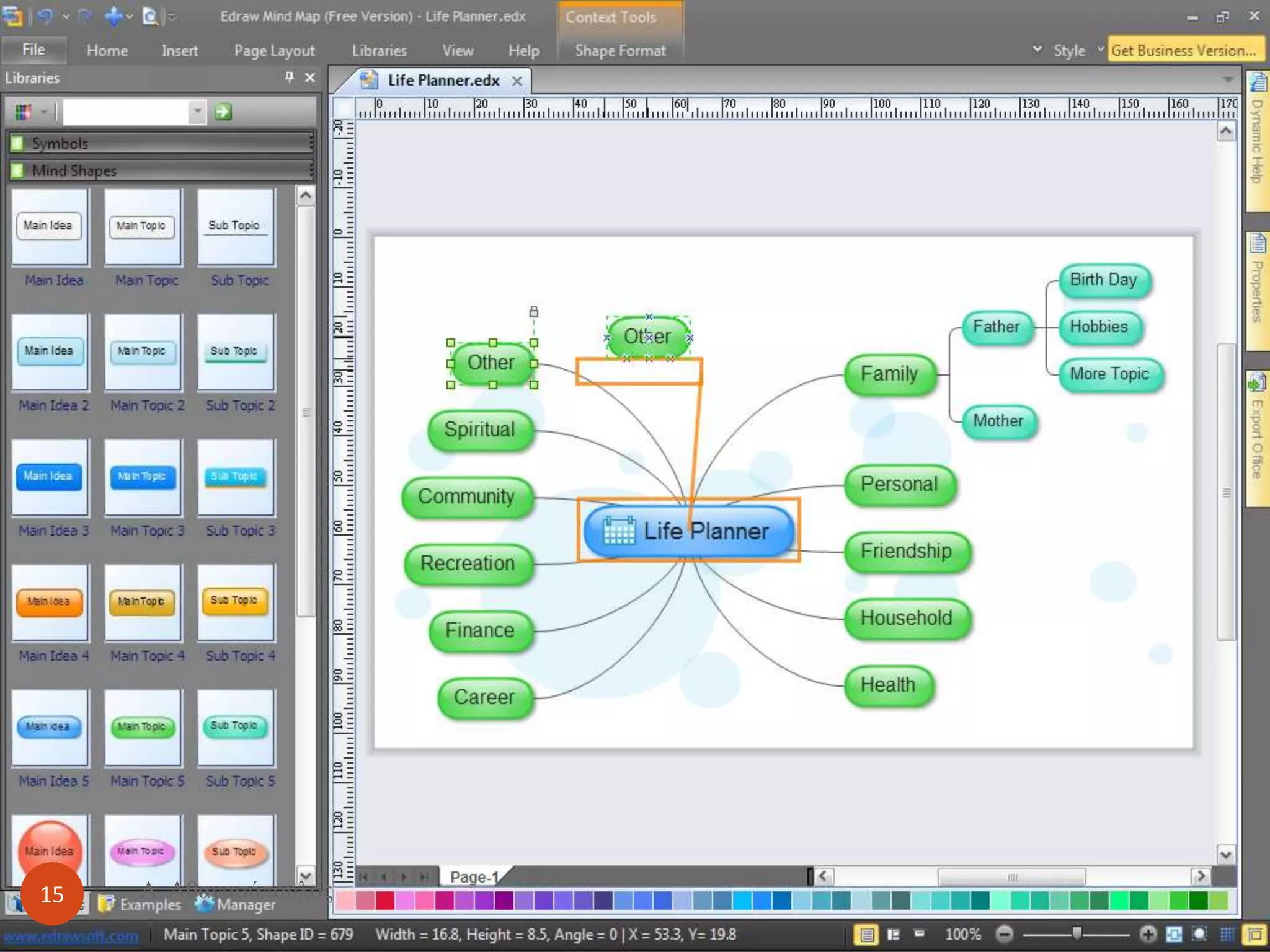Toggle the grid display icon in status bar
The width and height of the screenshot is (1270, 952).
1227,934
